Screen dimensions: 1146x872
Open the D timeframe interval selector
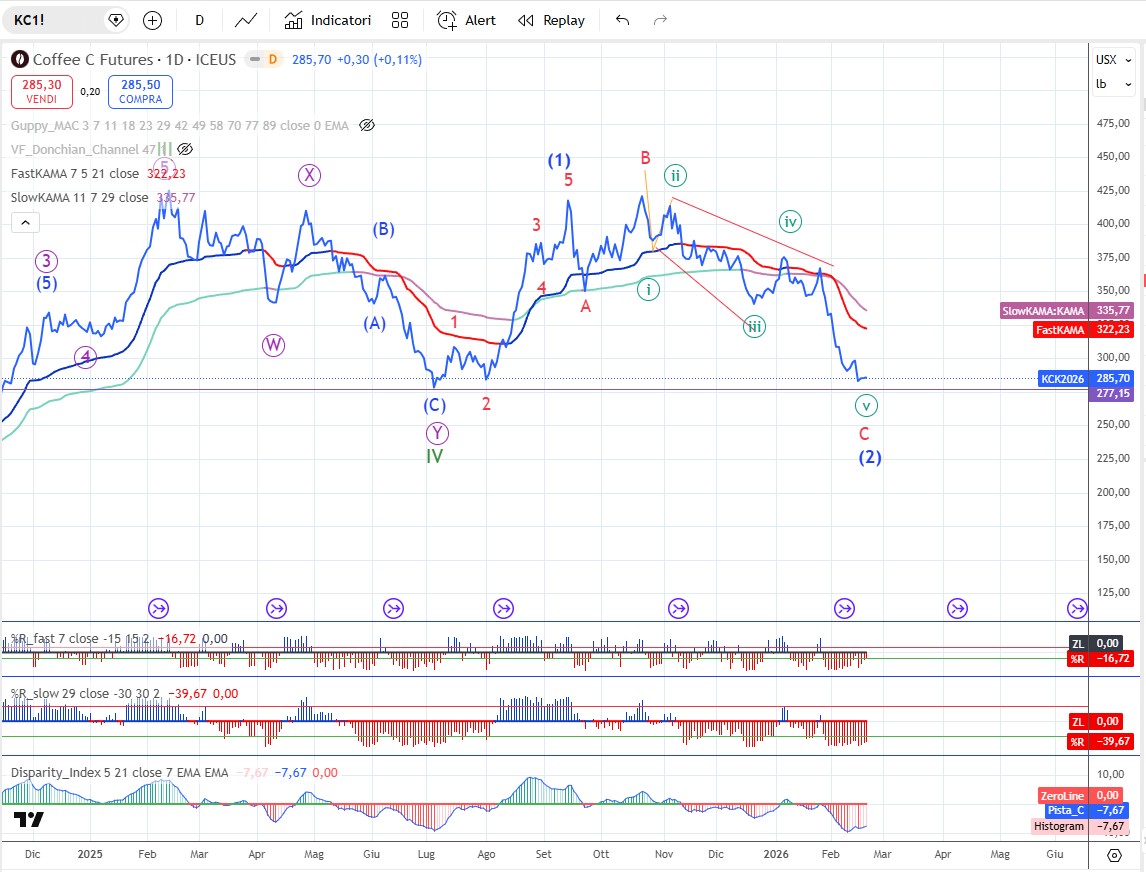200,20
